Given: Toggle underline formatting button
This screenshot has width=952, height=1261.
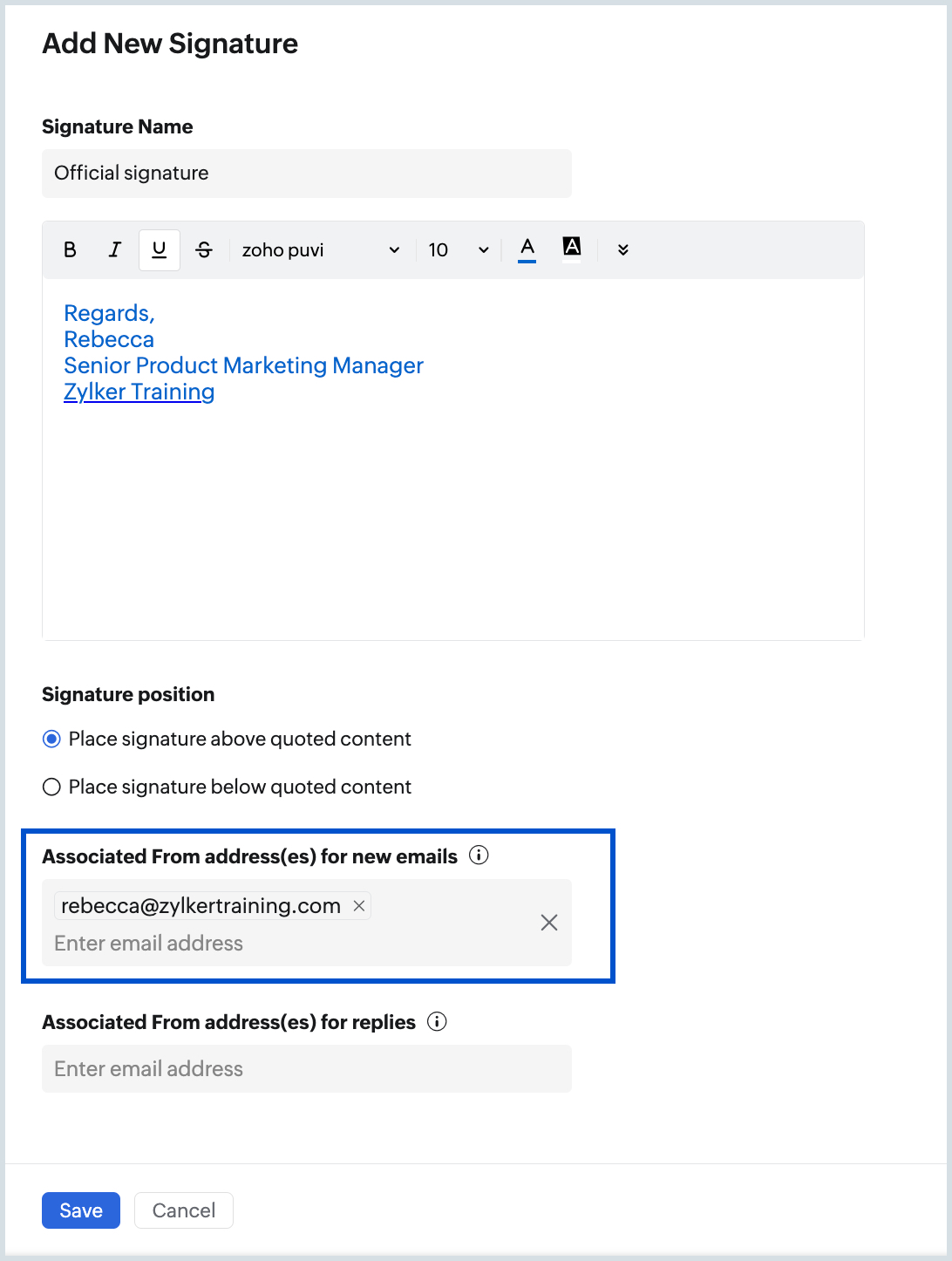Looking at the screenshot, I should [159, 250].
